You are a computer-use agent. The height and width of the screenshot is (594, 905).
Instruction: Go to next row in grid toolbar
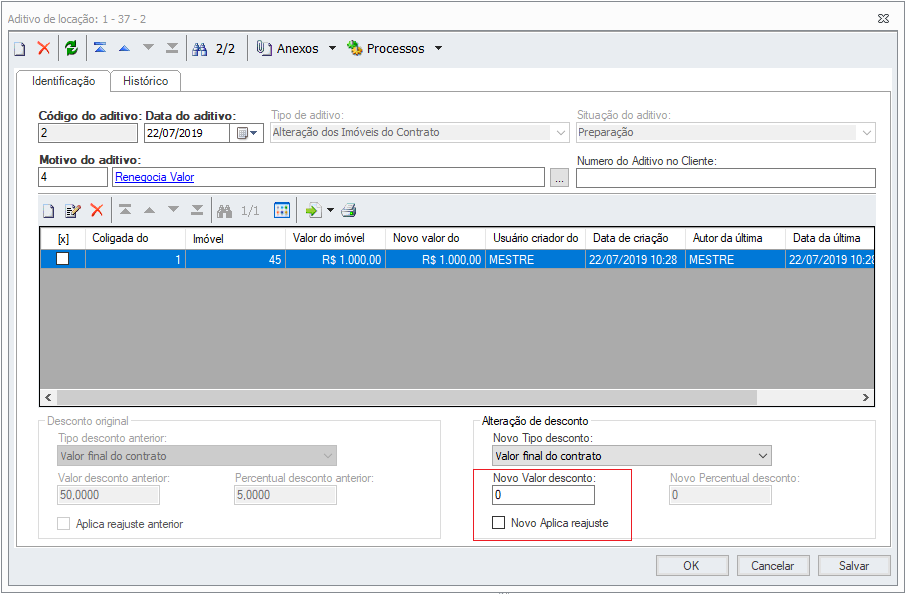tap(173, 210)
